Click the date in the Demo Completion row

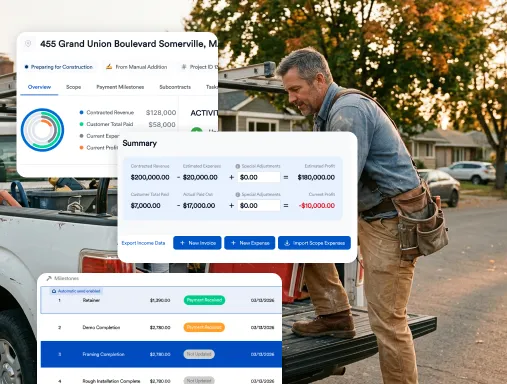pyautogui.click(x=262, y=327)
